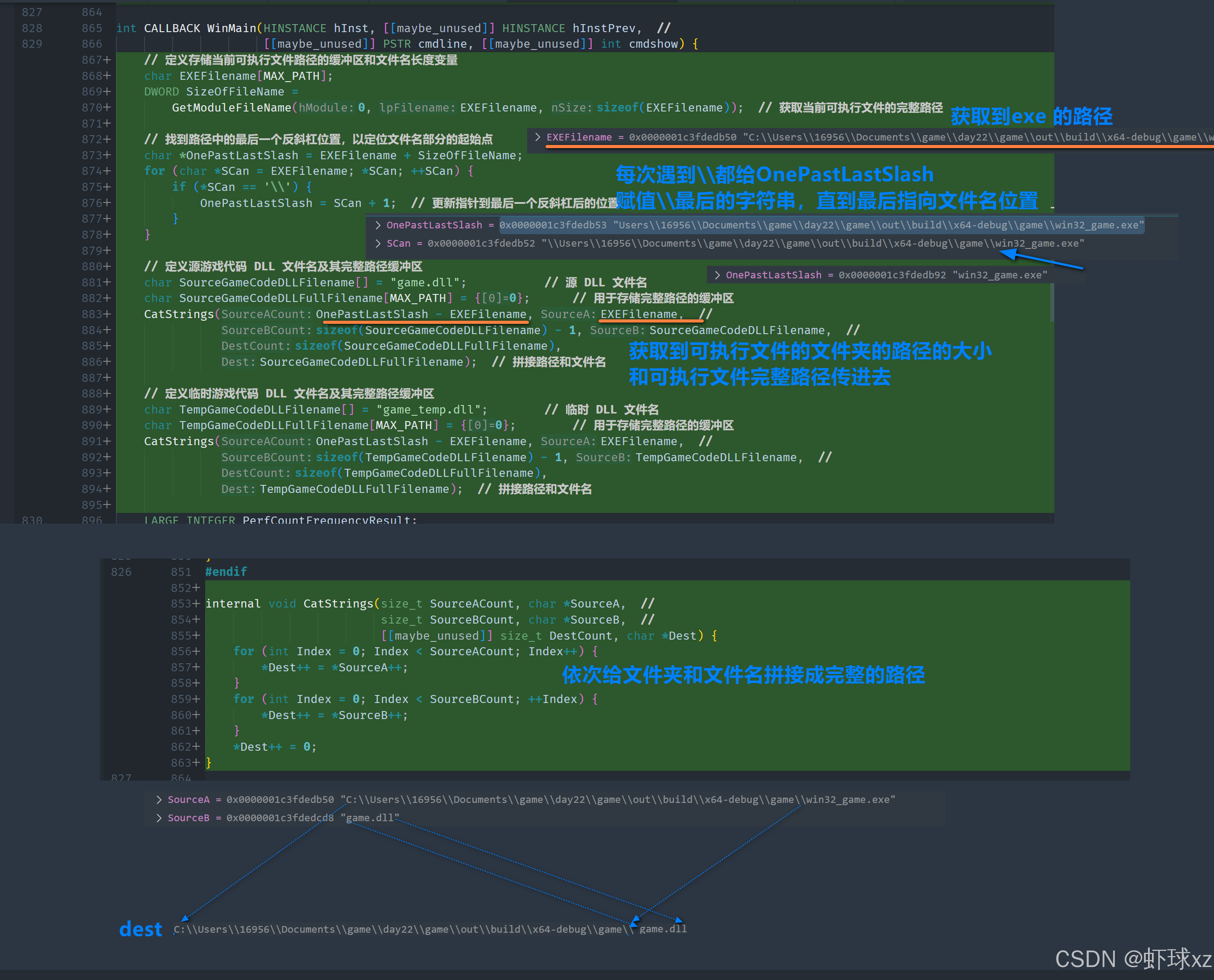Viewport: 1214px width, 980px height.
Task: Click line number 883+ in gutter
Action: tap(96, 314)
